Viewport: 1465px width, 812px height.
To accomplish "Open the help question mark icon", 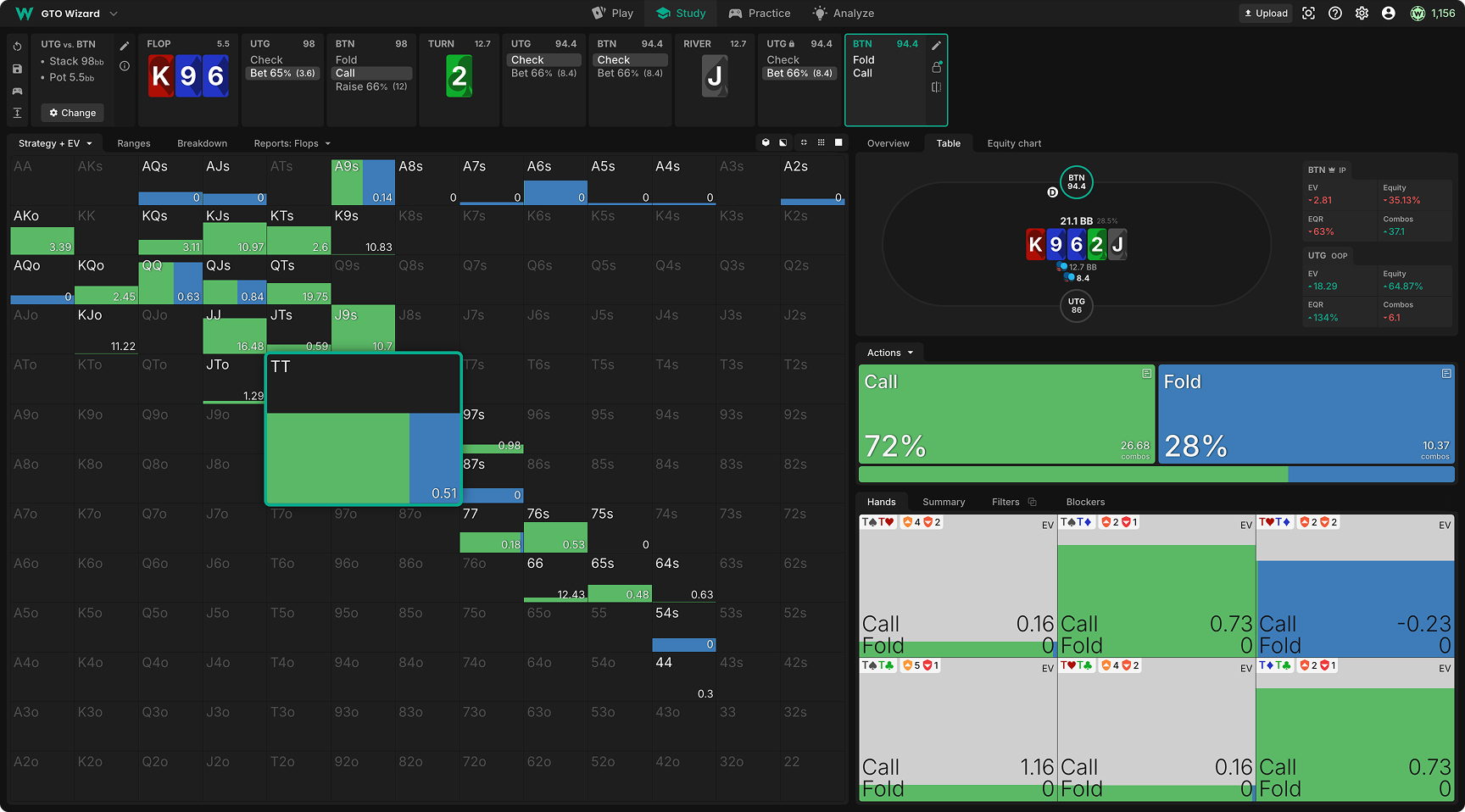I will click(1335, 14).
